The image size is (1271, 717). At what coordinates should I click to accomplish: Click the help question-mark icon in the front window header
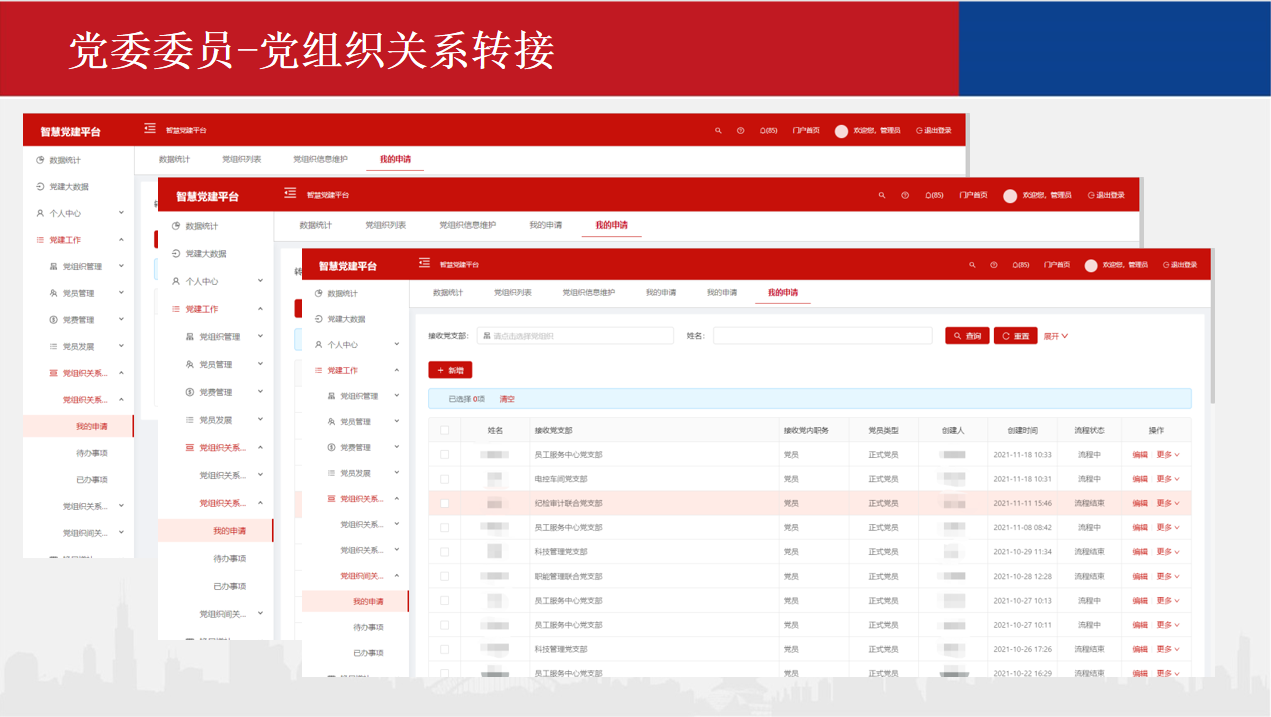(994, 265)
